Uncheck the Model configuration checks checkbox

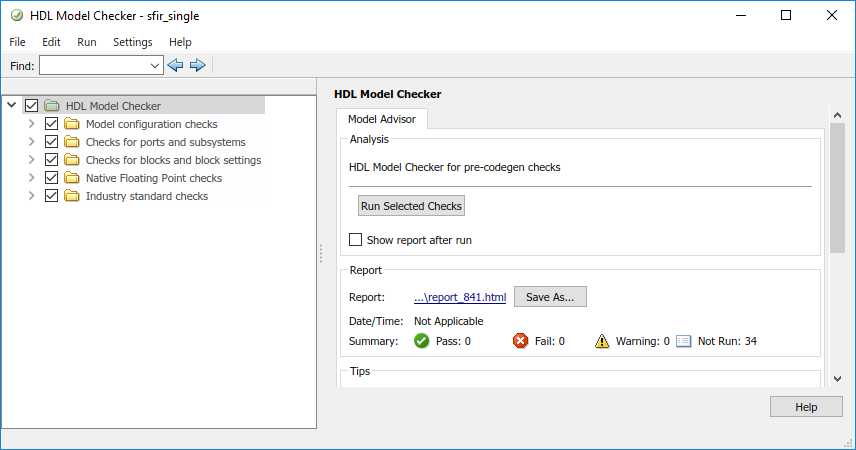pos(52,124)
